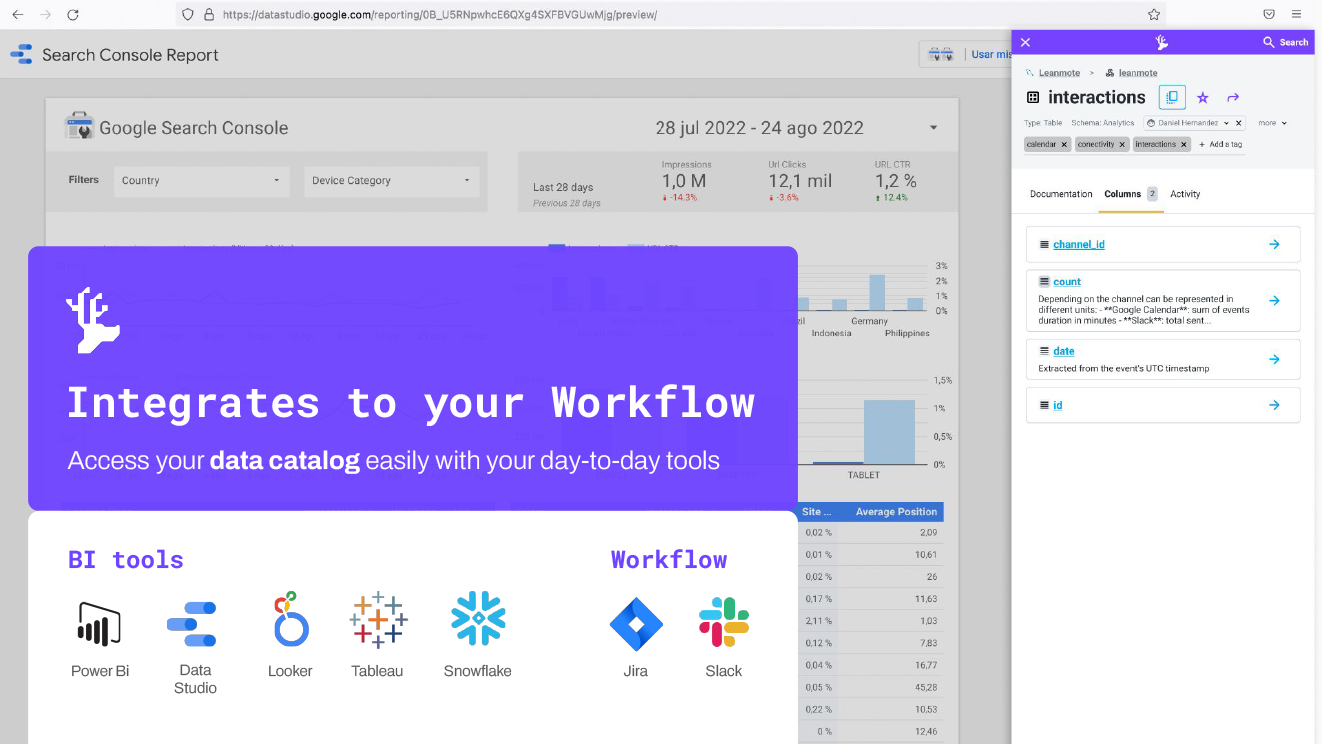The height and width of the screenshot is (744, 1322).
Task: Select the Columns tab
Action: tap(1130, 194)
